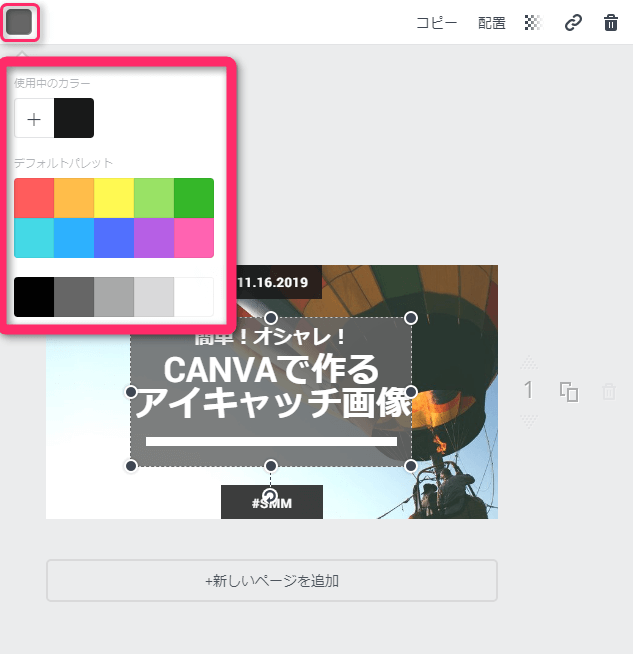
Task: Pick the cyan palette color
Action: click(x=34, y=238)
